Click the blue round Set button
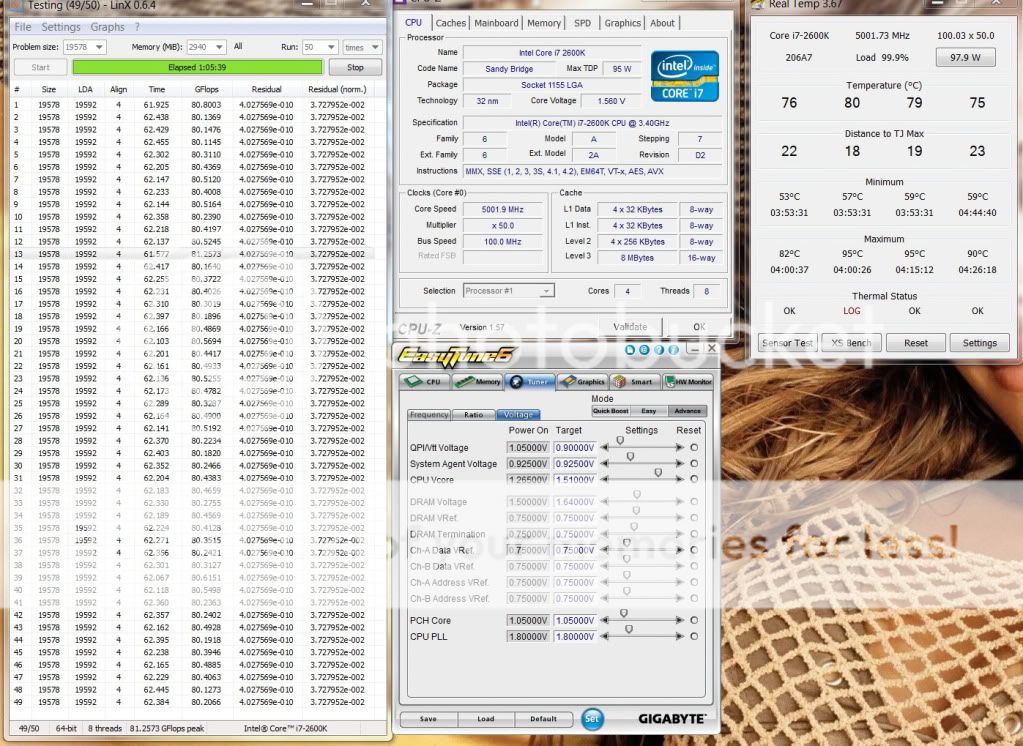Image resolution: width=1023 pixels, height=746 pixels. click(x=592, y=719)
